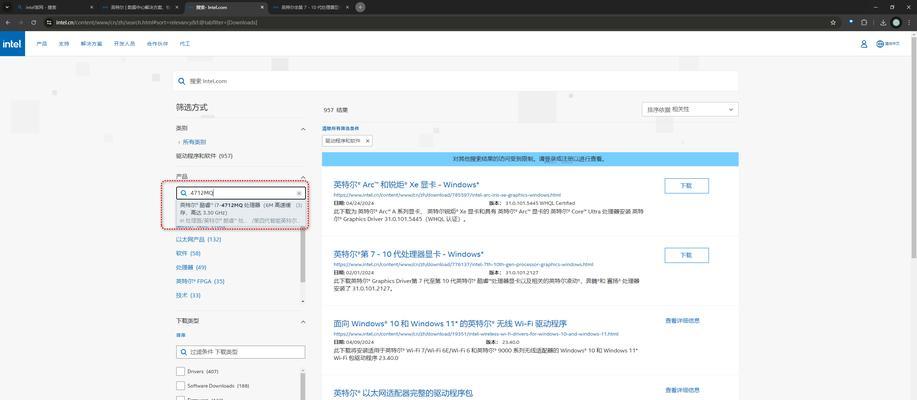Open the tab search dropdown arrow

pos(7,7)
